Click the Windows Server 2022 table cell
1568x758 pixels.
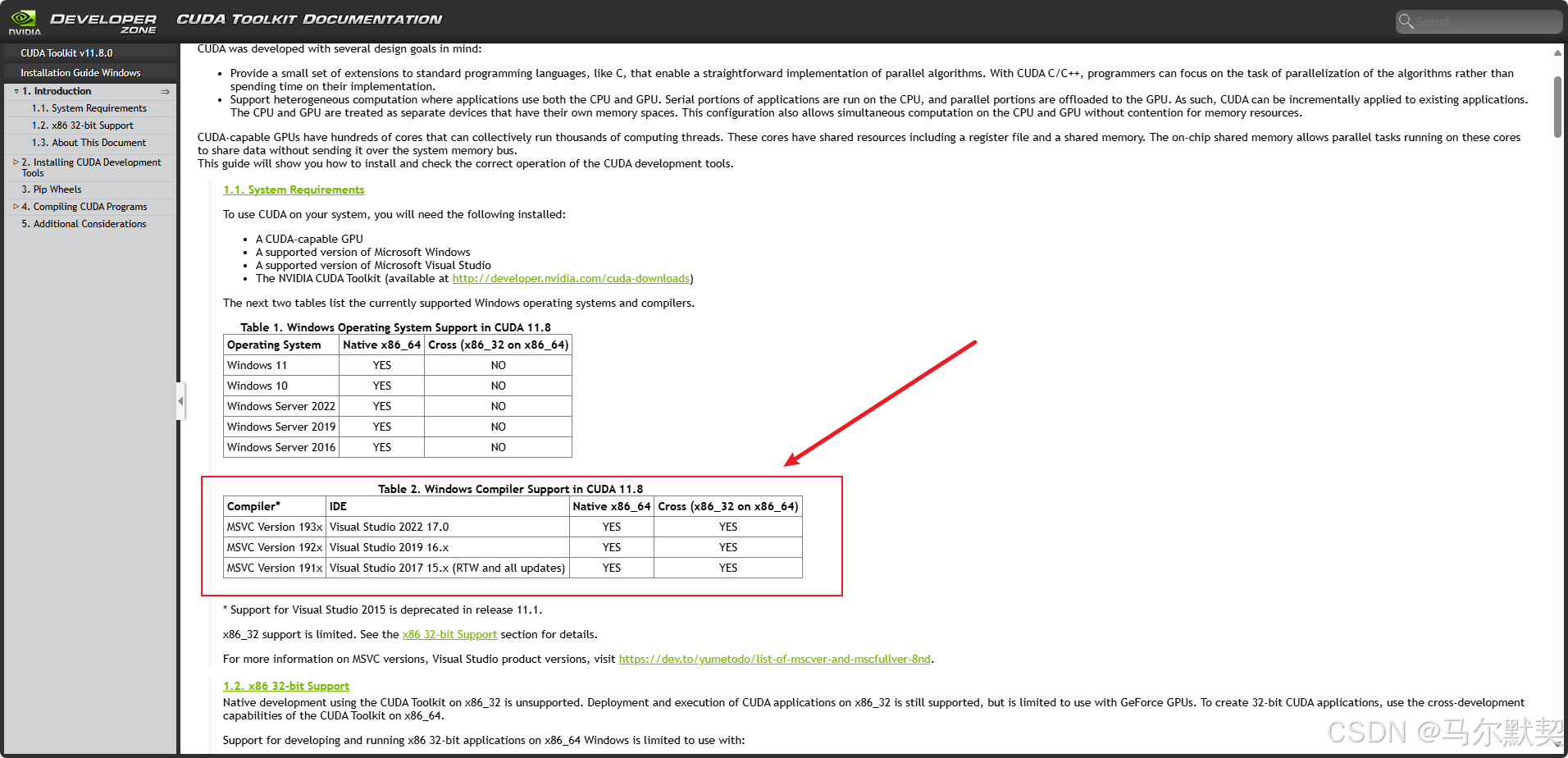(281, 407)
